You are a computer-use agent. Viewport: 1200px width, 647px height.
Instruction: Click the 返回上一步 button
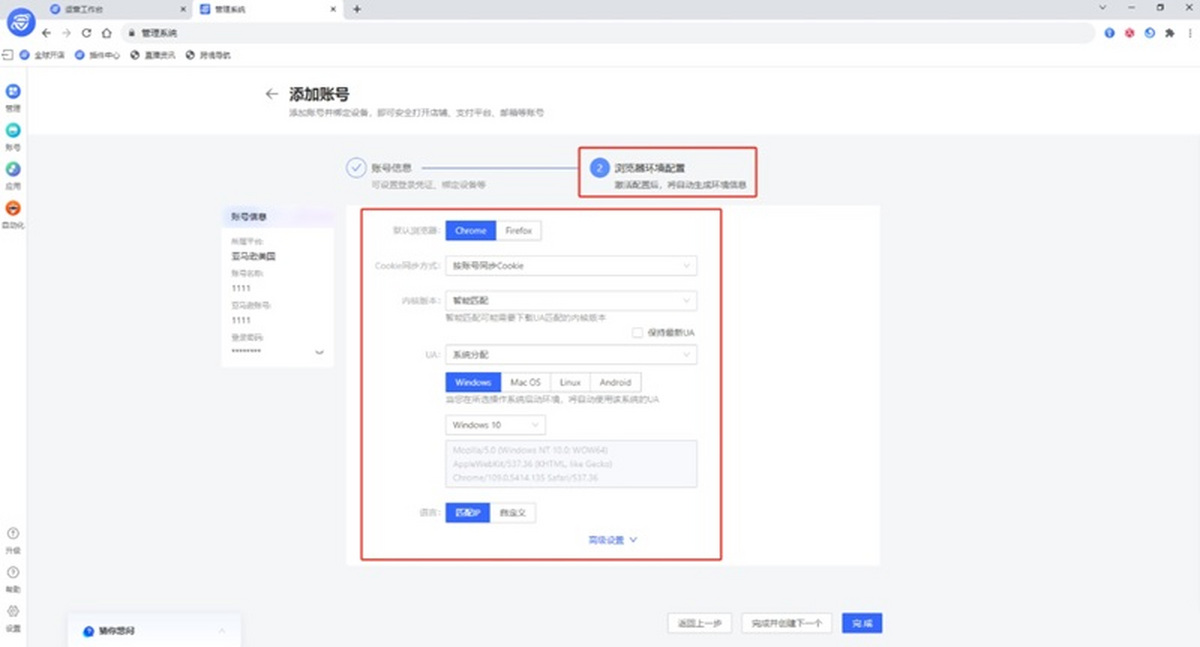[700, 623]
